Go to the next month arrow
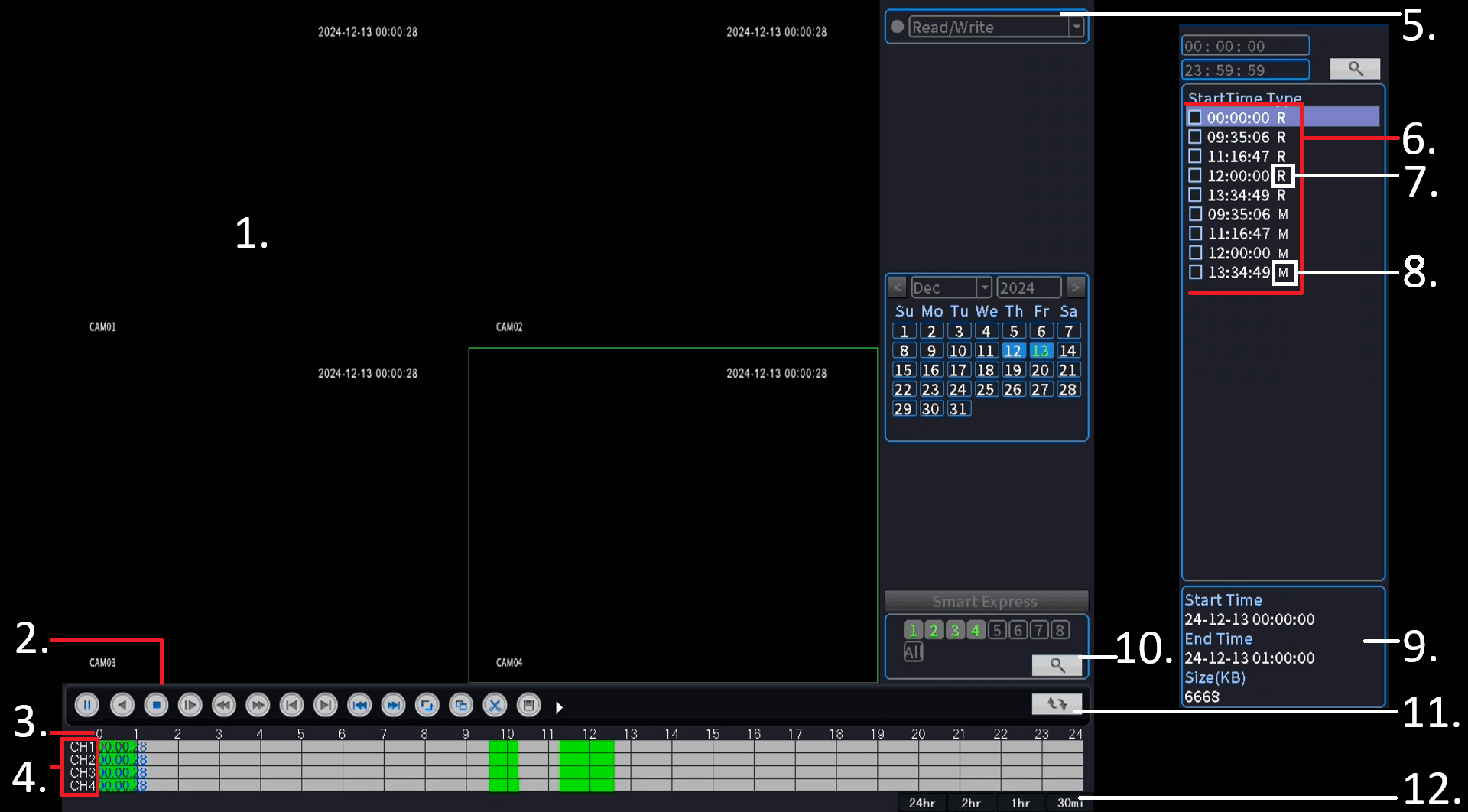This screenshot has height=812, width=1468. pos(1076,287)
